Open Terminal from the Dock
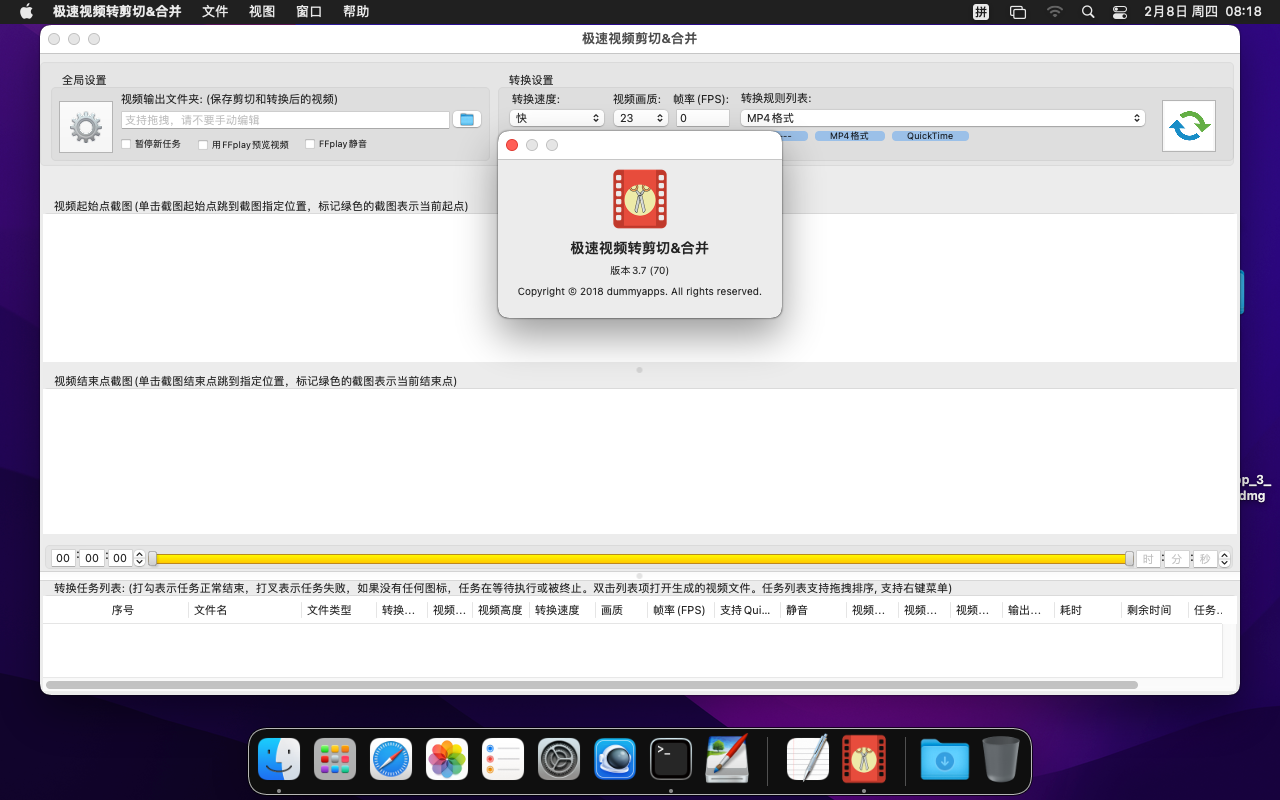1280x800 pixels. click(x=671, y=759)
